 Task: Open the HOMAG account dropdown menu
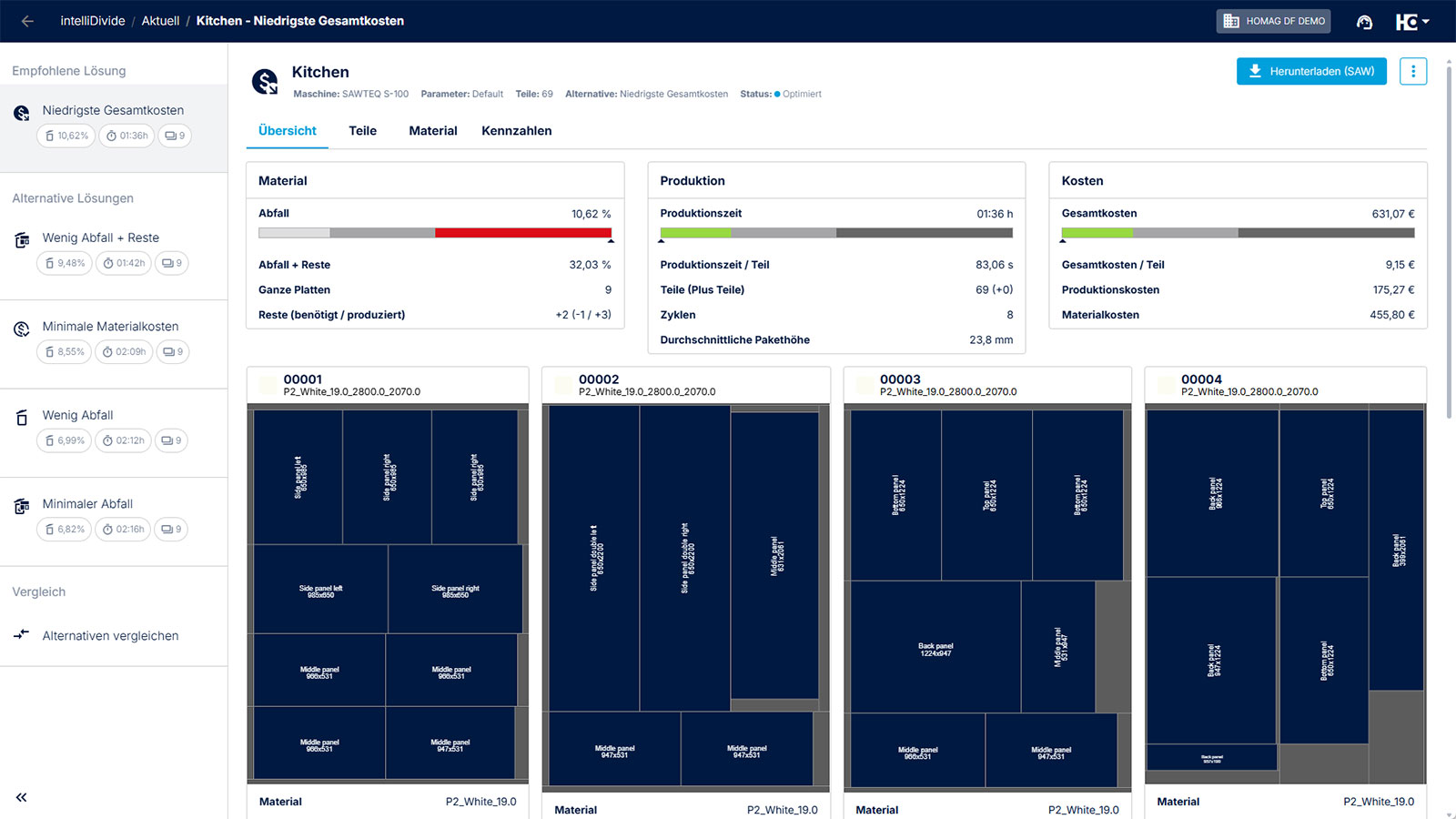click(1411, 22)
